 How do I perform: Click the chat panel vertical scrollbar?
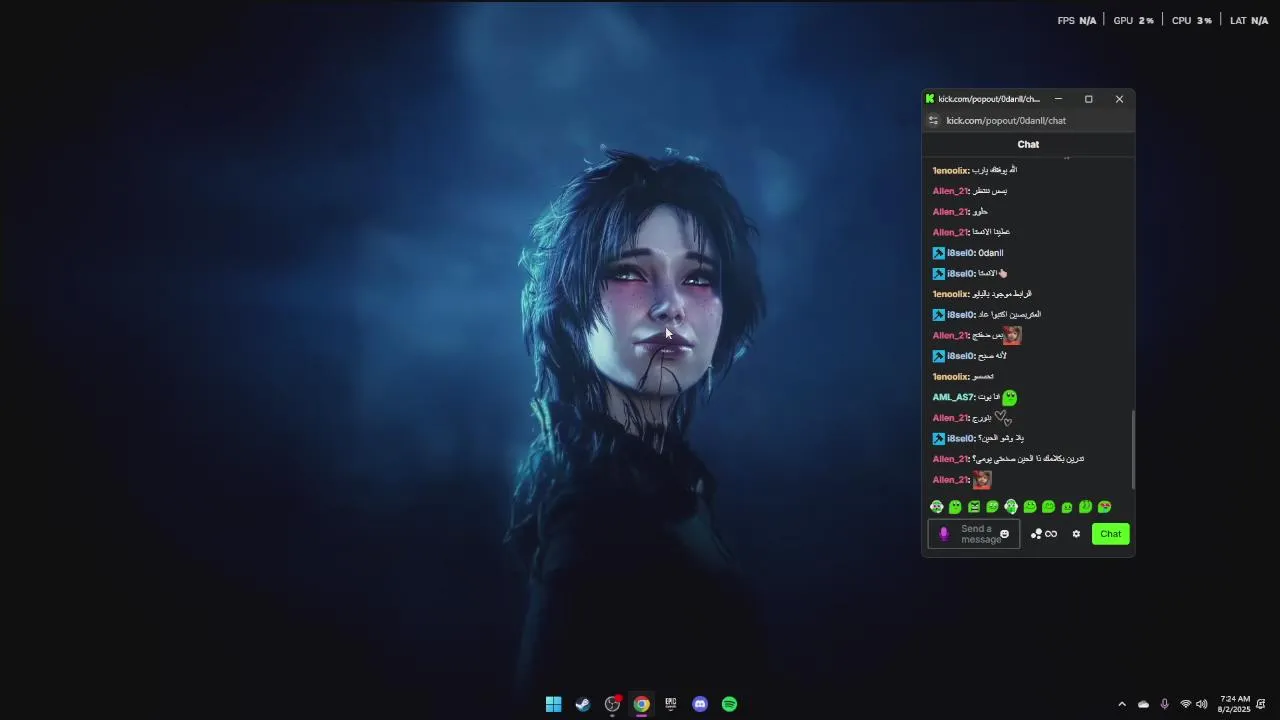click(1133, 449)
